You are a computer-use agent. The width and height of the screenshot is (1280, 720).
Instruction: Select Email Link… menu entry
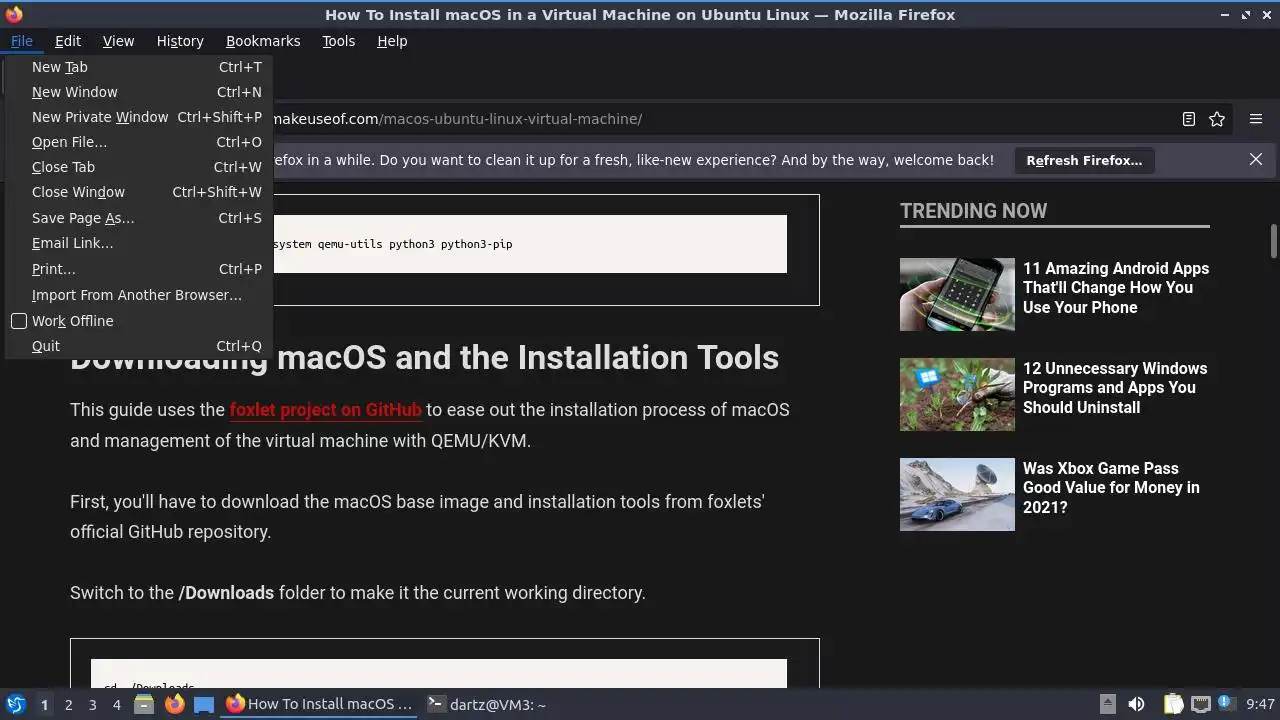click(x=139, y=243)
